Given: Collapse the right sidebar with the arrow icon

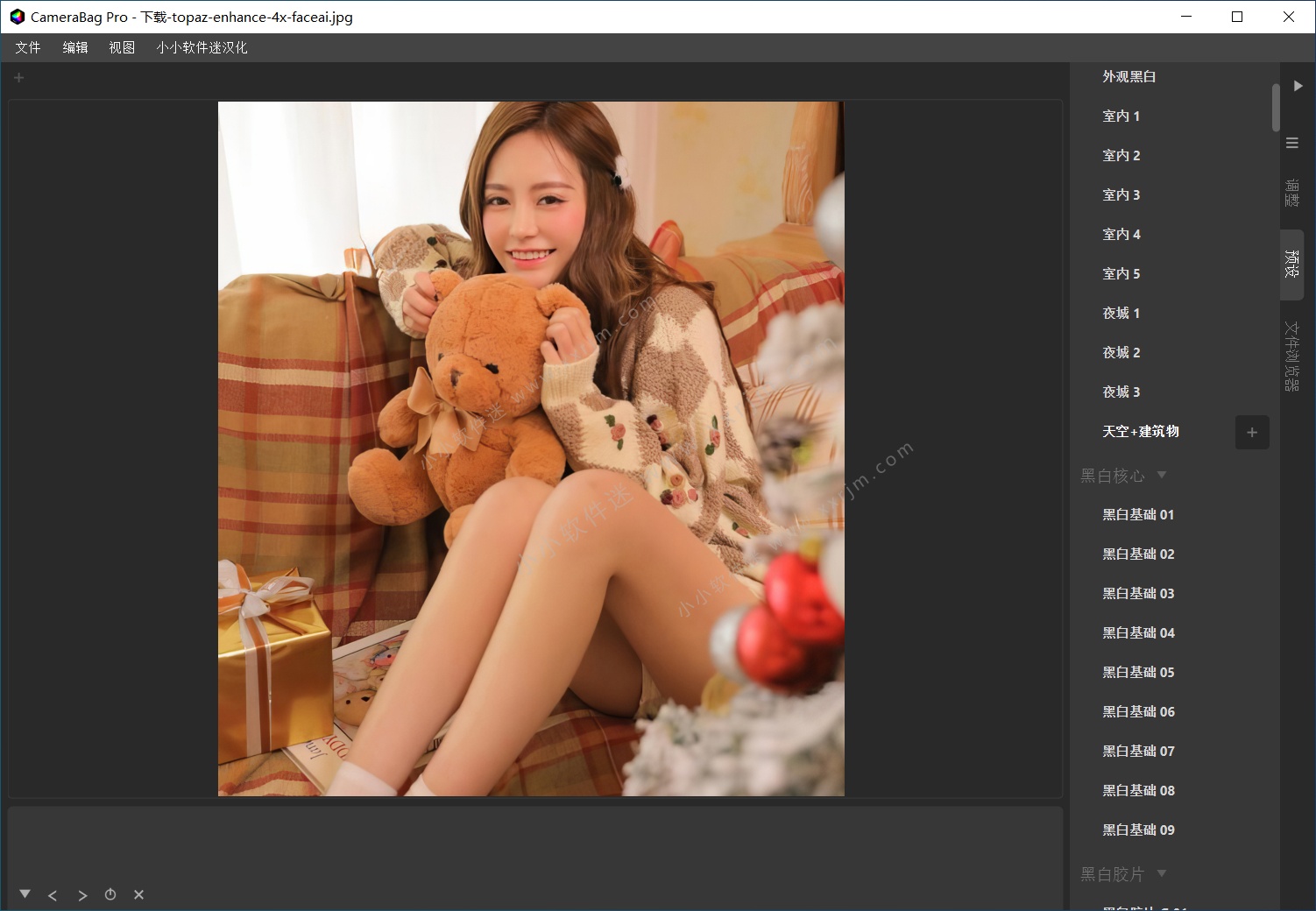Looking at the screenshot, I should 1298,86.
